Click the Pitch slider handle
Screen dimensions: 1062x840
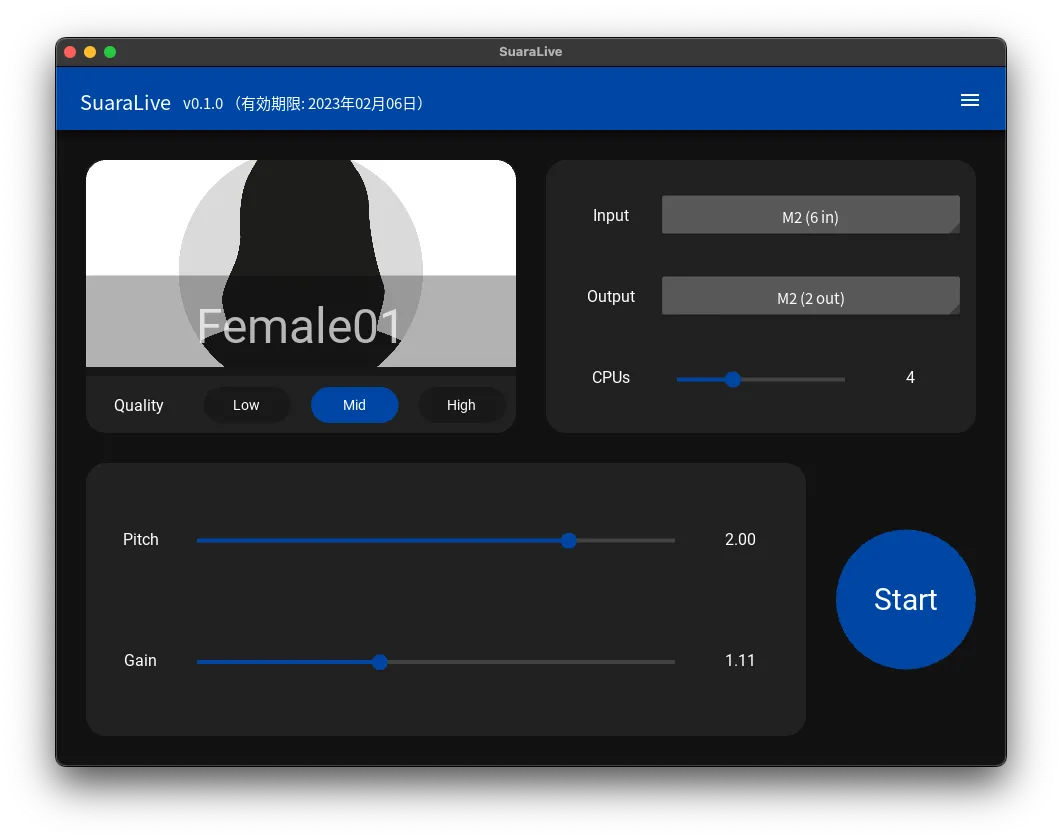point(569,541)
